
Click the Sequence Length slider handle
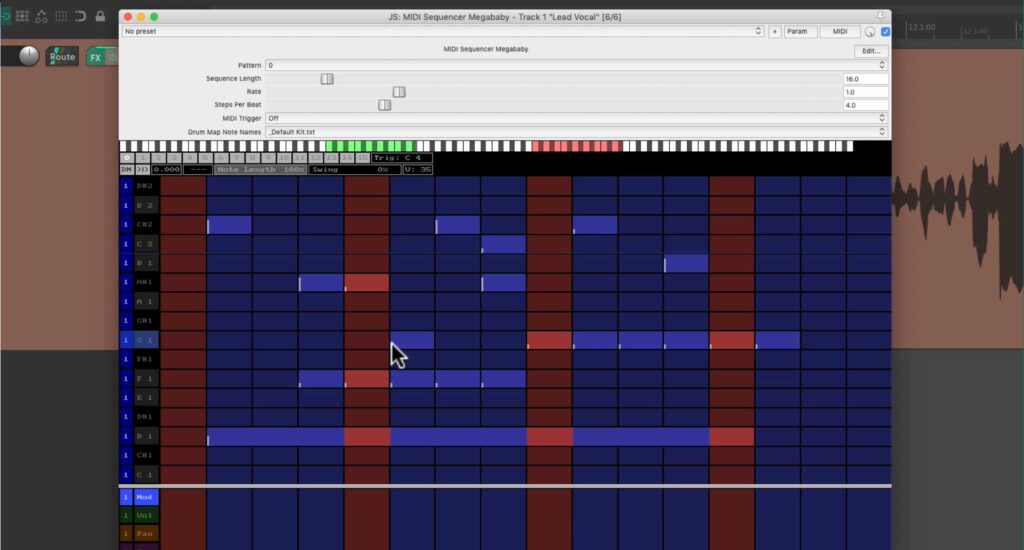(x=327, y=79)
